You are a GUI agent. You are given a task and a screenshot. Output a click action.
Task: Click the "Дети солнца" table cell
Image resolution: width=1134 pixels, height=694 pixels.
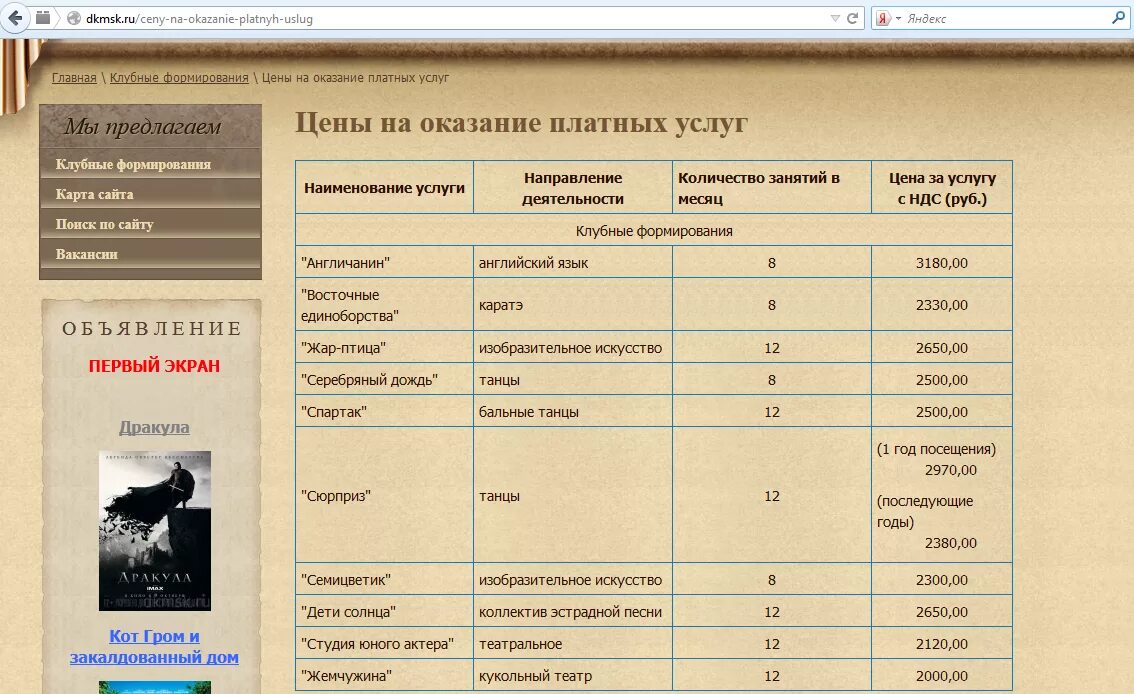pos(384,612)
